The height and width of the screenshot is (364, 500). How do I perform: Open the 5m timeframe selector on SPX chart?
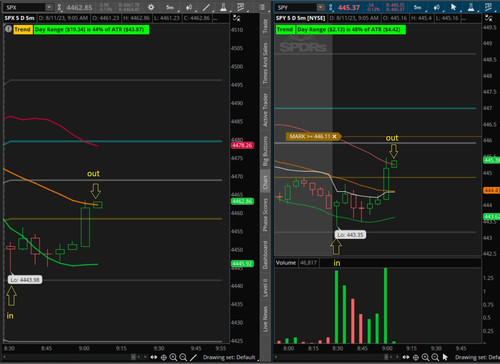pos(170,7)
